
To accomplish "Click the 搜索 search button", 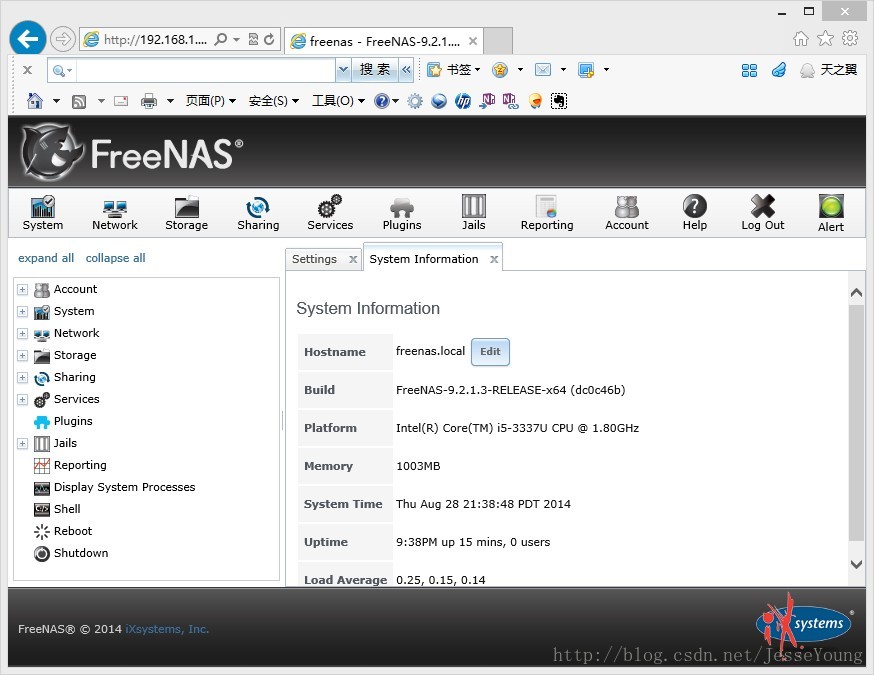I will [x=375, y=70].
